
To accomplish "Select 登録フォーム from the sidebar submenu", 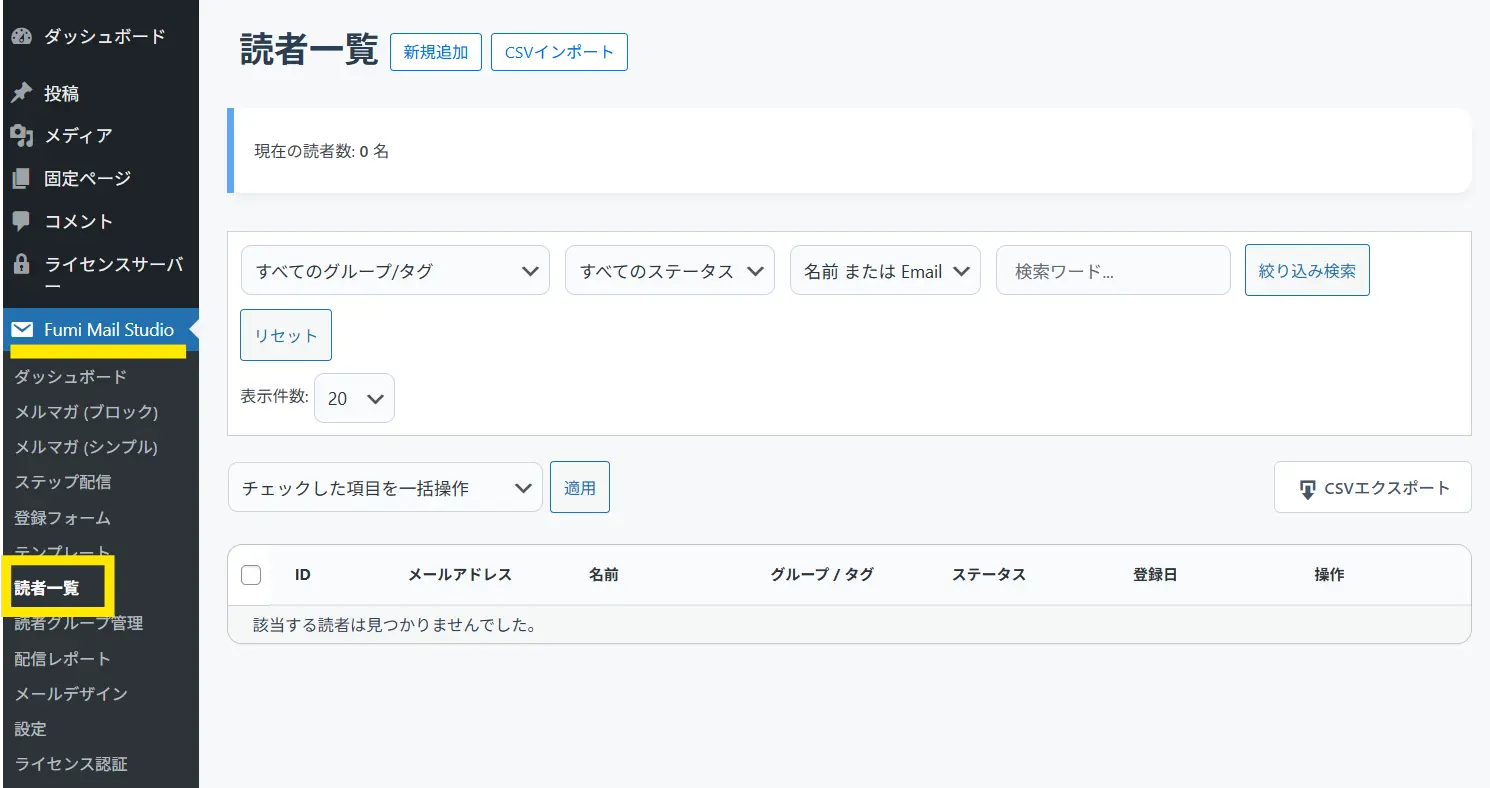I will point(63,518).
